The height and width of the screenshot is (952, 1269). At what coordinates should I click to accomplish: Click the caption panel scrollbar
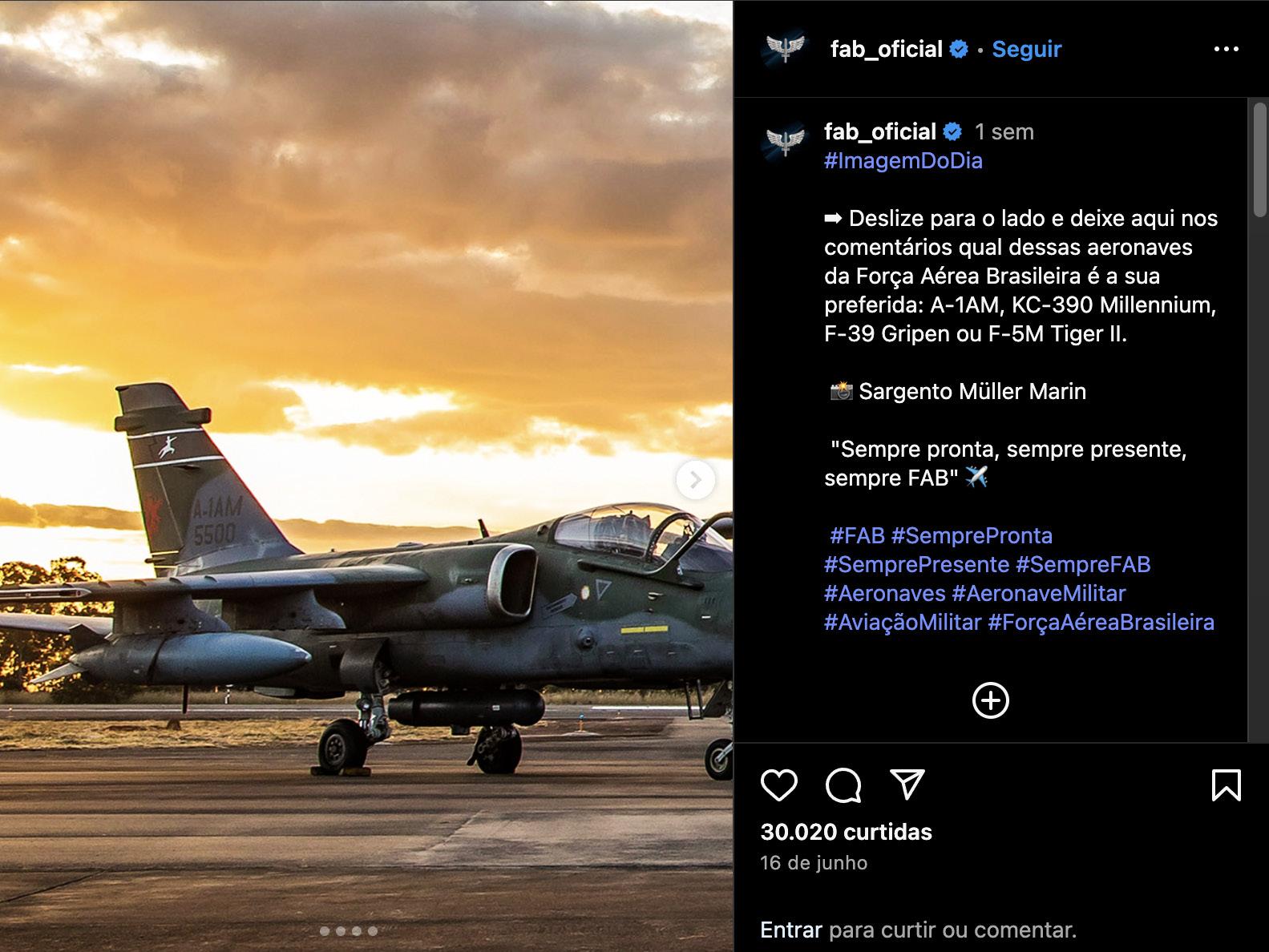[1259, 159]
